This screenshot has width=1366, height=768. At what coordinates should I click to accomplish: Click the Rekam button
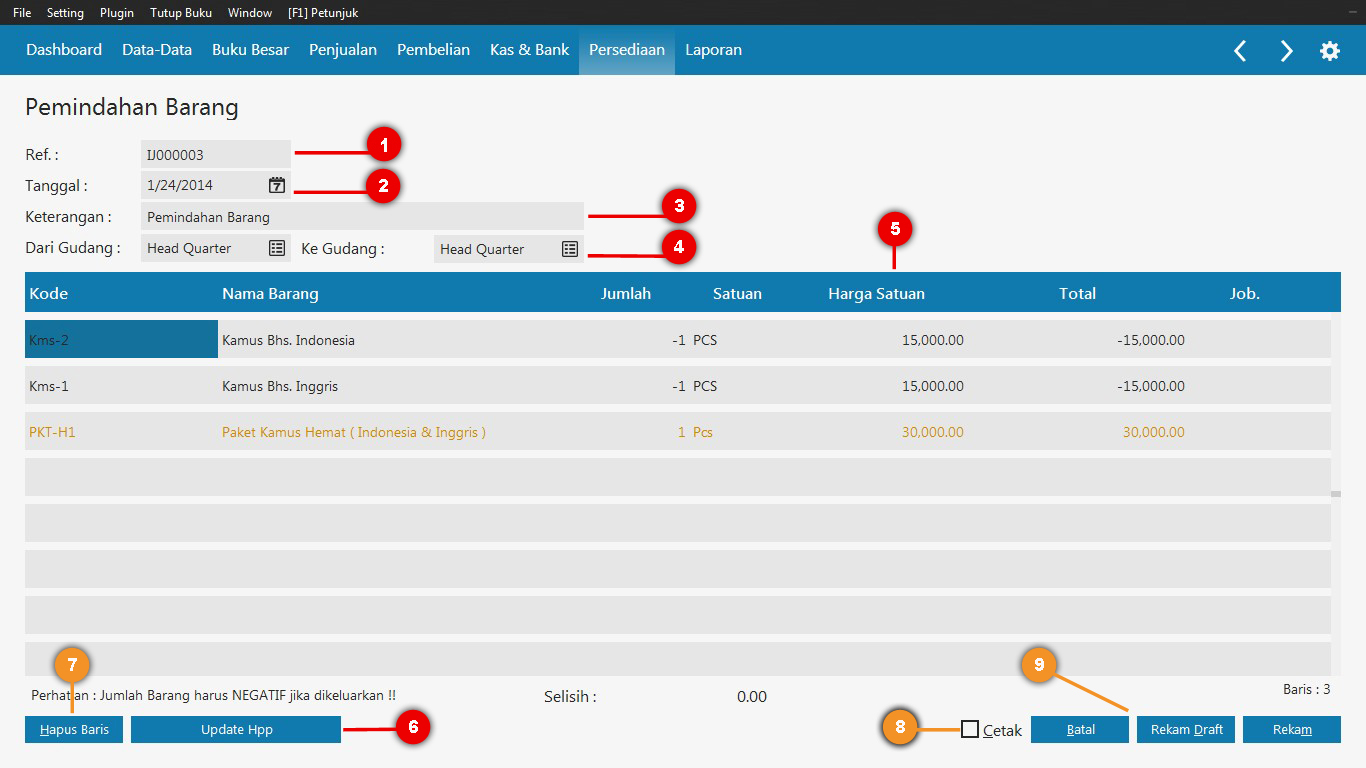click(1292, 729)
